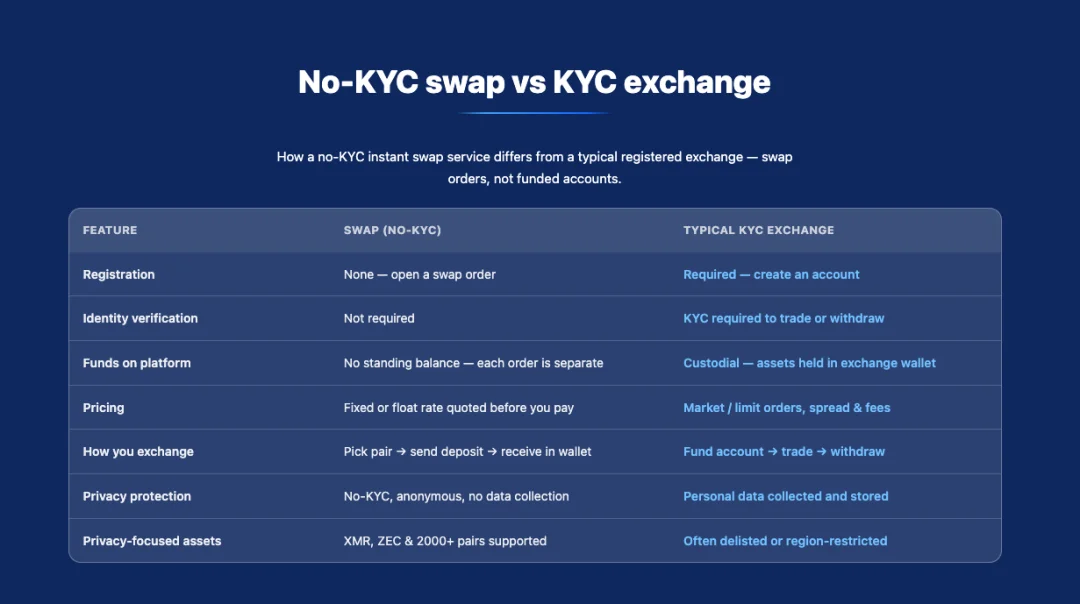Screen dimensions: 1080x604
Task: Click the subtitle paragraph about instant swap service
Action: (x=534, y=167)
